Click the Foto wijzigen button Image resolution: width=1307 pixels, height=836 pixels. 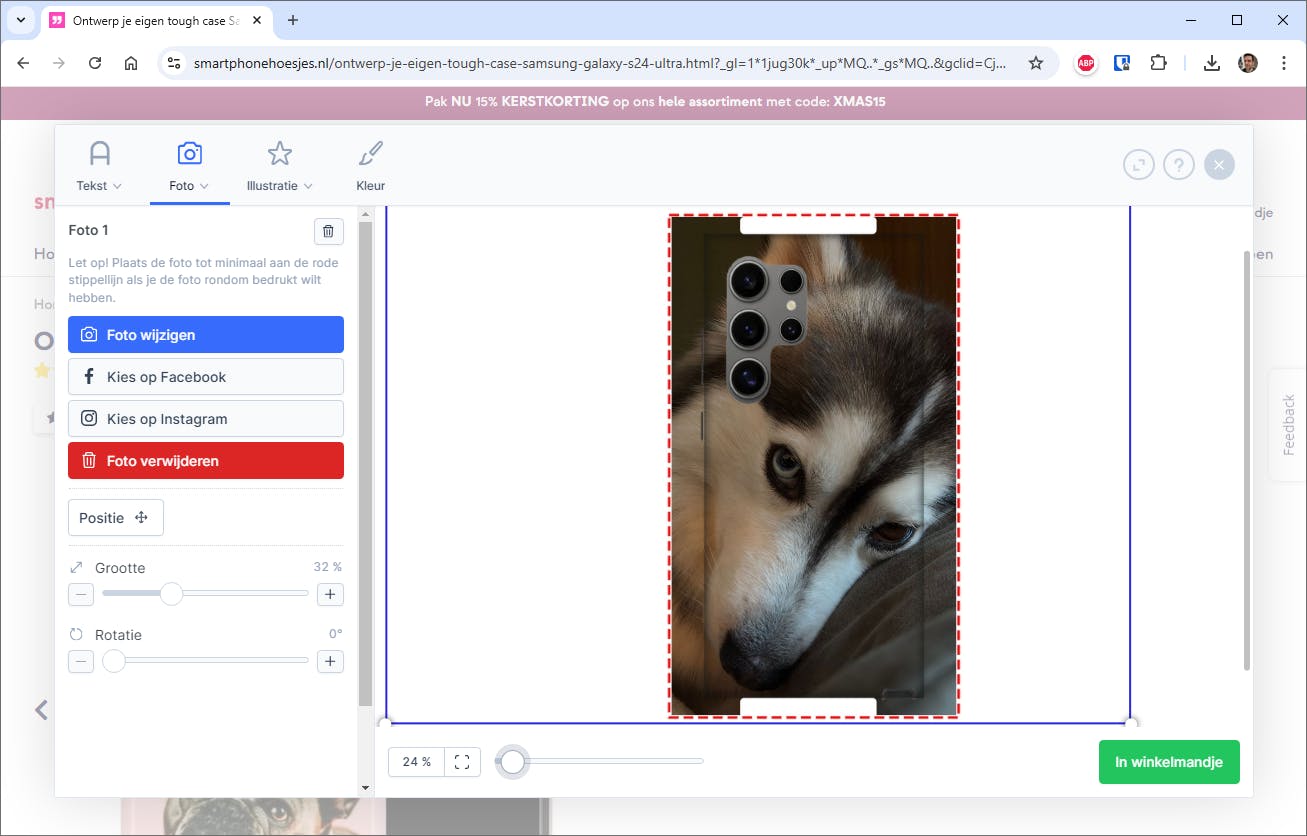tap(206, 335)
